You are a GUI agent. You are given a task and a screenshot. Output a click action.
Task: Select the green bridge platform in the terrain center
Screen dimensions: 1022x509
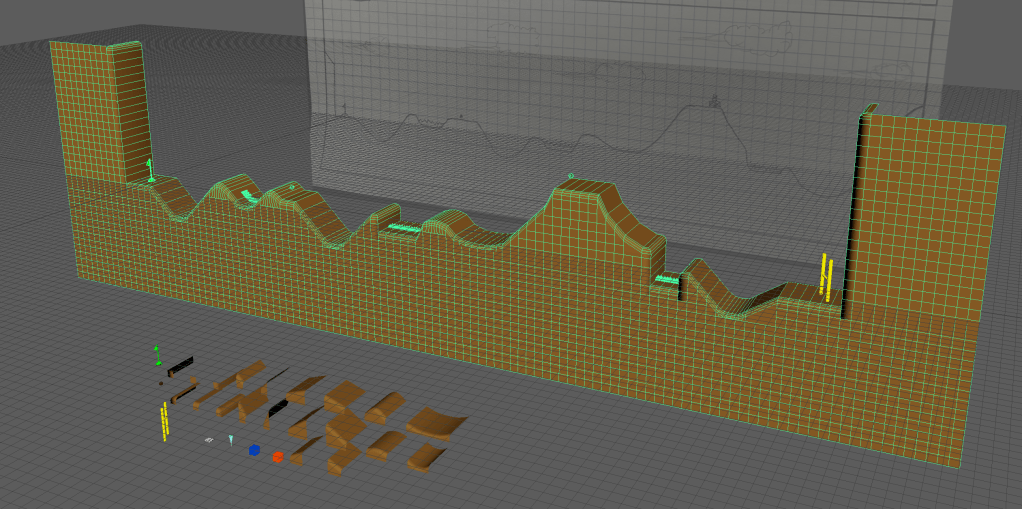point(405,228)
